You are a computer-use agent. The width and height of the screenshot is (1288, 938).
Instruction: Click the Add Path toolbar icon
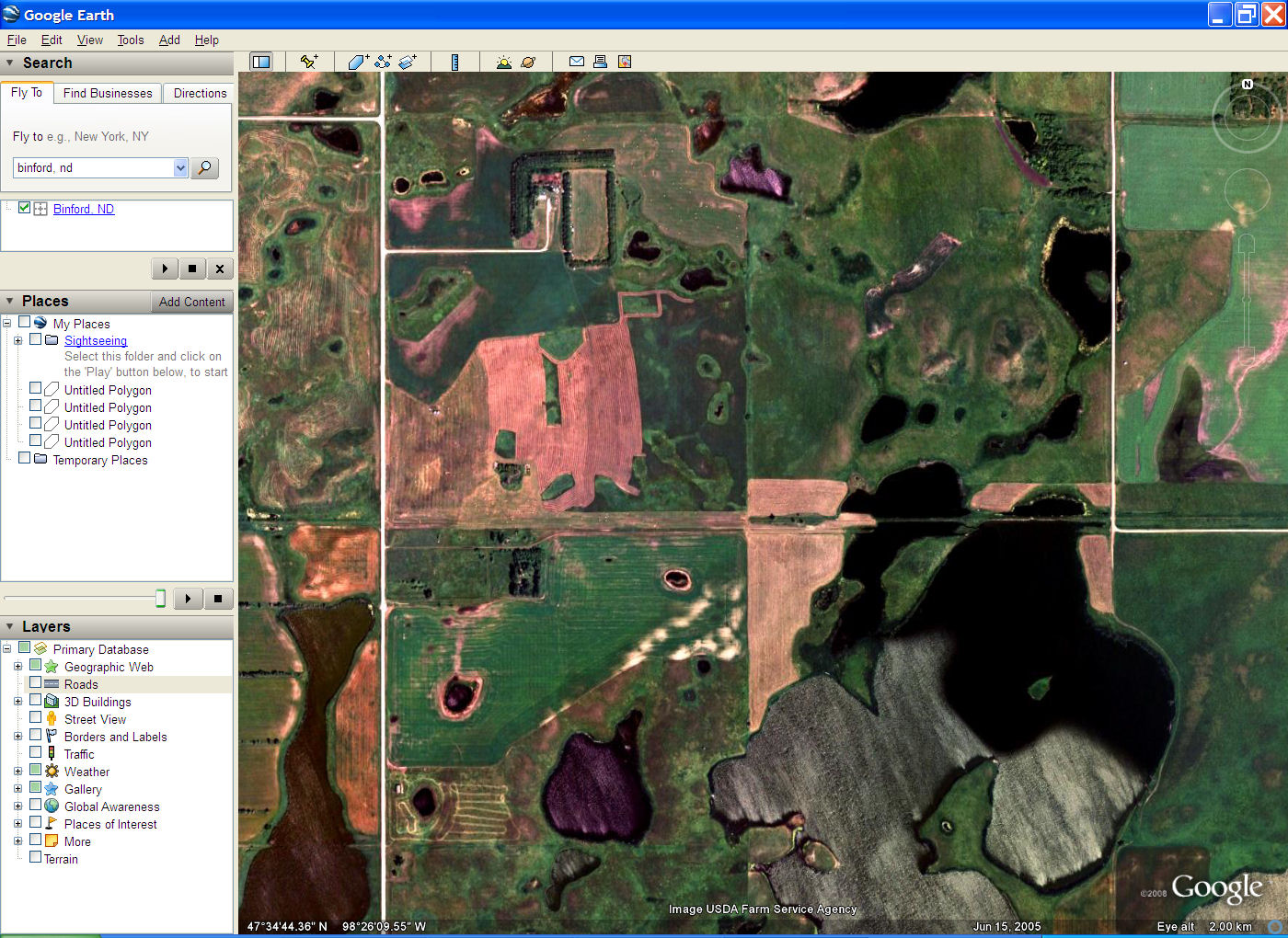383,62
